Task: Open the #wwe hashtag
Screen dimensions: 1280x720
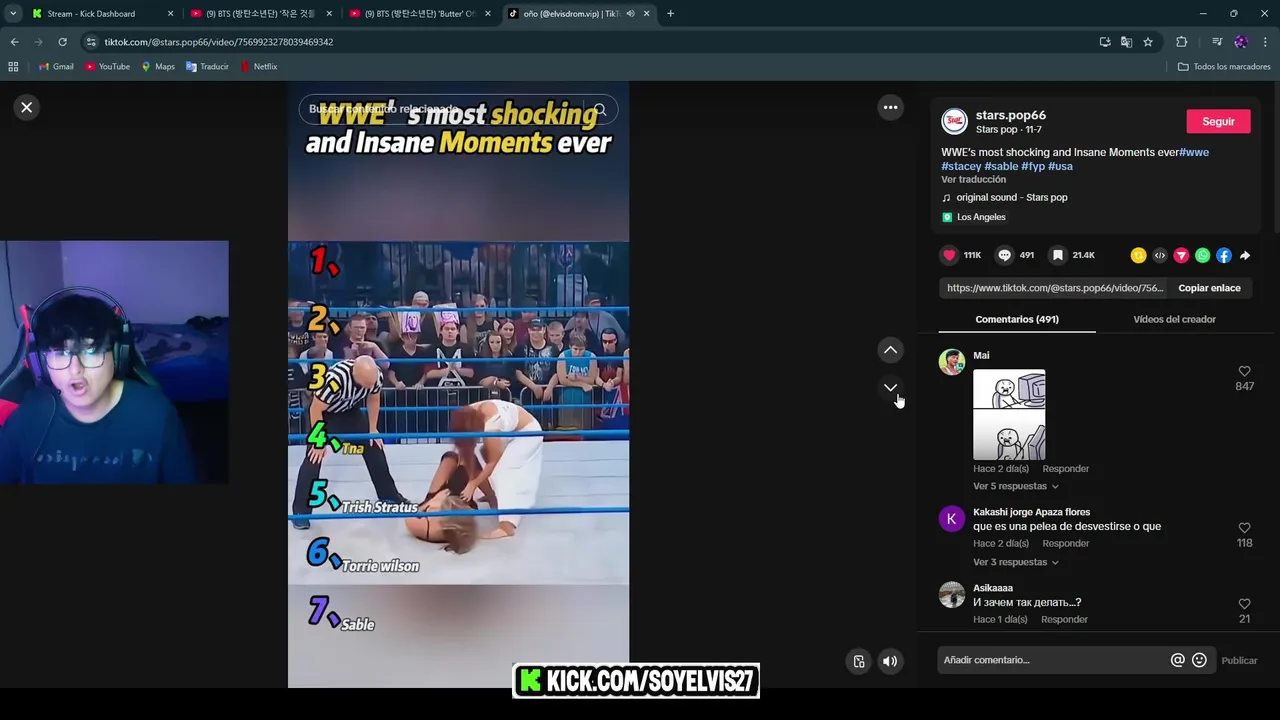Action: point(1194,152)
